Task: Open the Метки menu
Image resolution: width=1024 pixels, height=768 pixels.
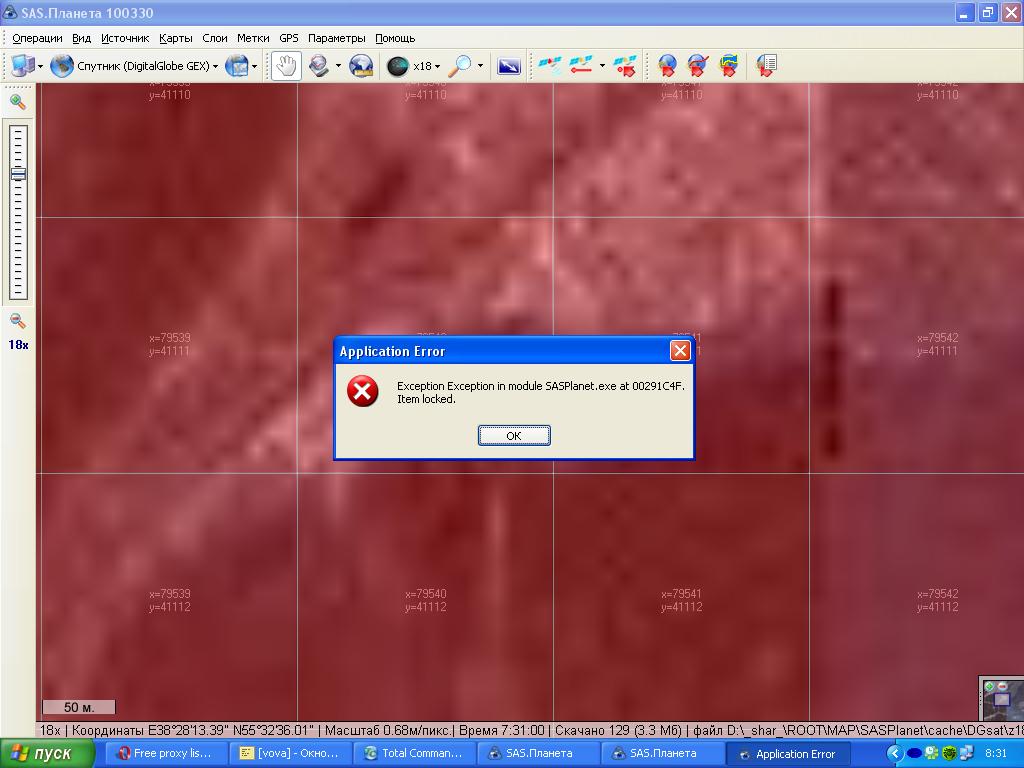Action: [253, 38]
